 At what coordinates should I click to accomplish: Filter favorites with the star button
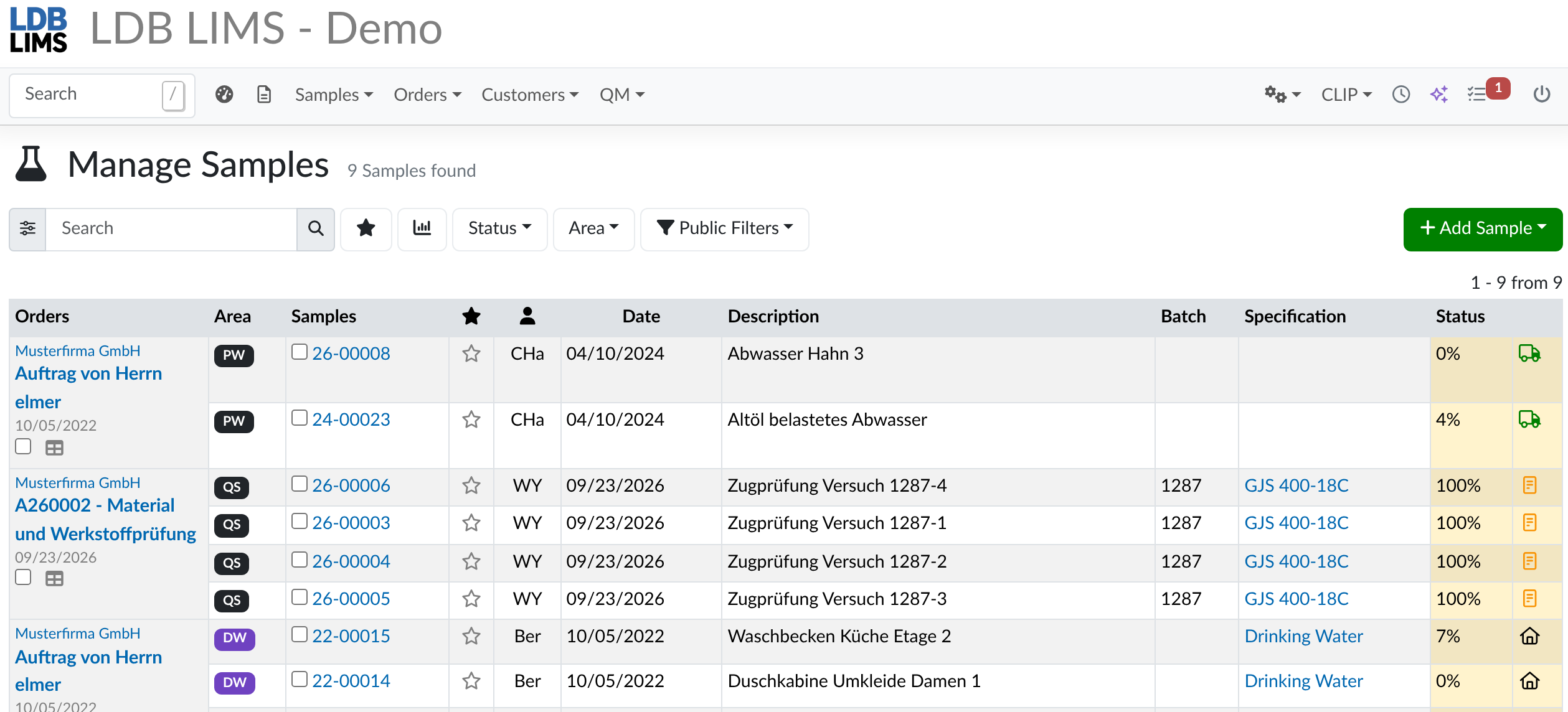366,228
